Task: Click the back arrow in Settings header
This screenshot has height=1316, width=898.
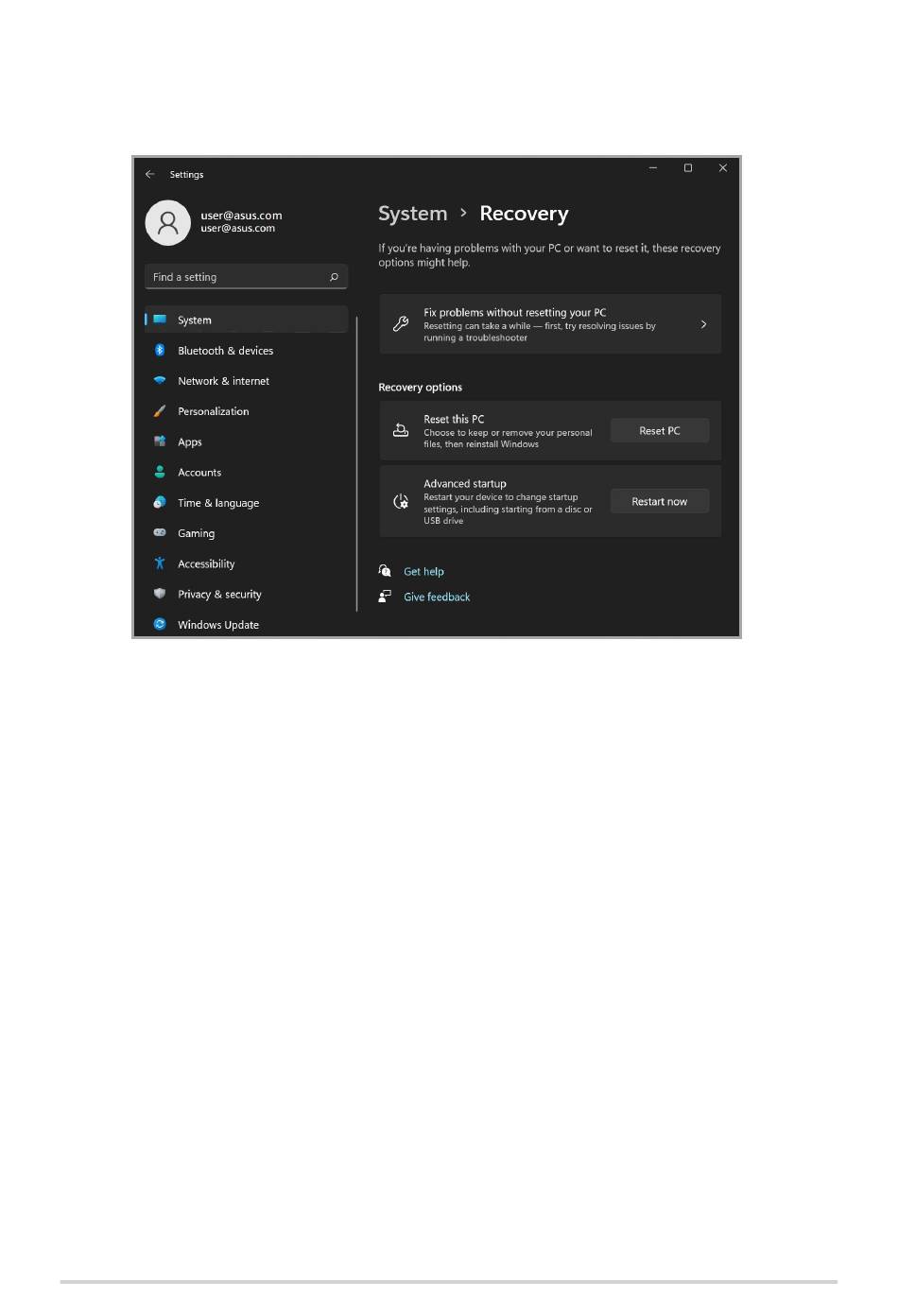Action: coord(150,175)
